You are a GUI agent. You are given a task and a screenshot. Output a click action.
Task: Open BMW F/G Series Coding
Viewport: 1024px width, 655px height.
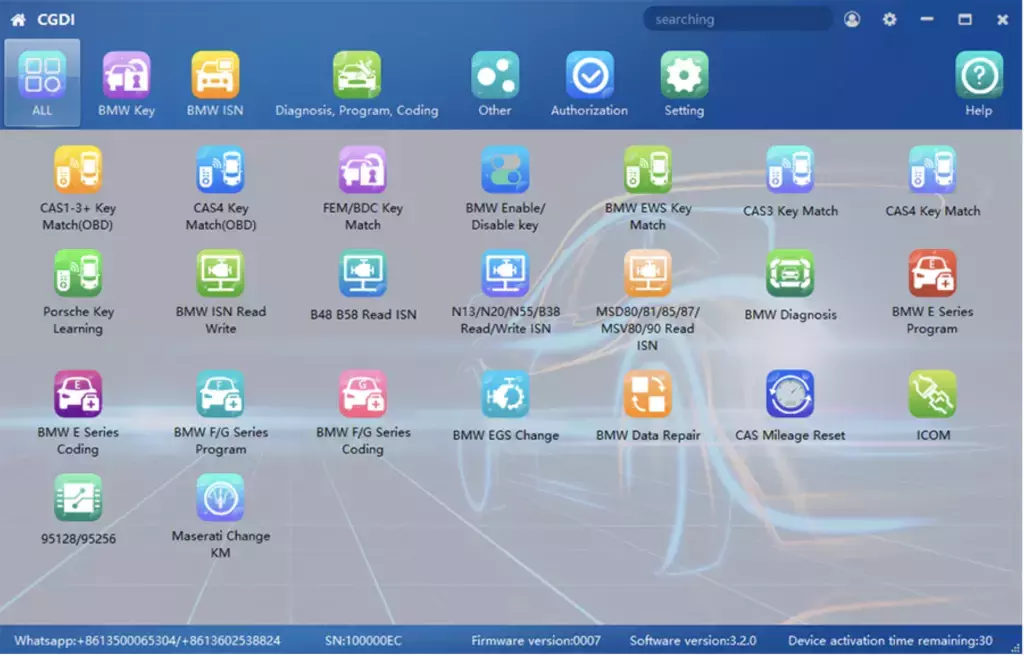point(362,394)
